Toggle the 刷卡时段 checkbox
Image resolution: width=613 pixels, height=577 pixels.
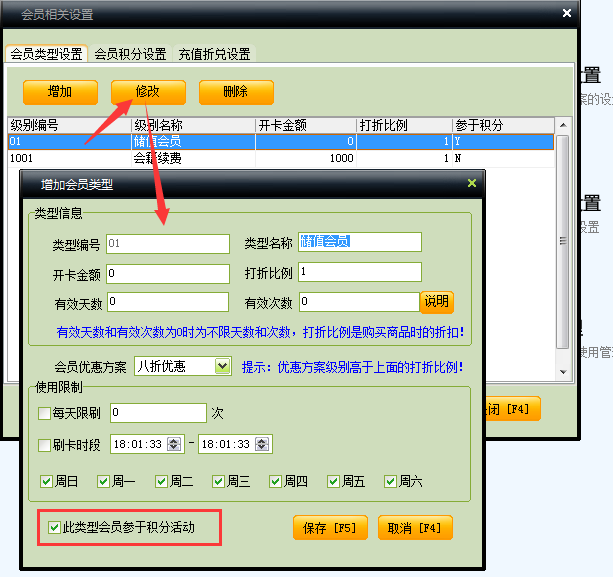(44, 445)
